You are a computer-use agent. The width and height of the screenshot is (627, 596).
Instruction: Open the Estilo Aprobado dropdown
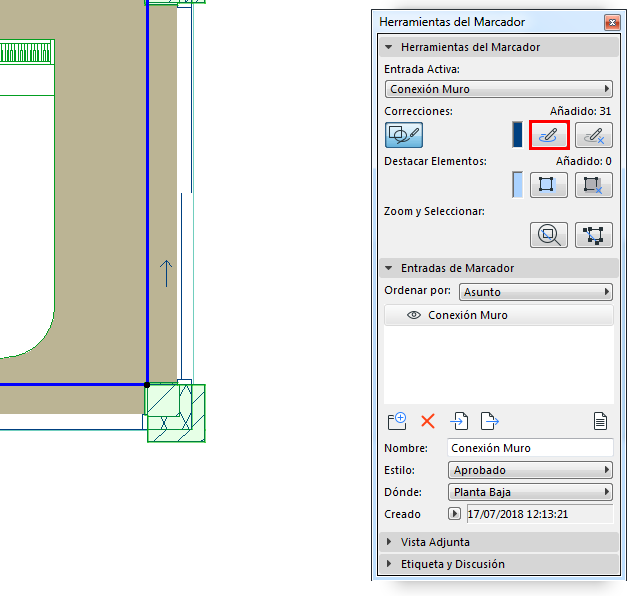click(530, 470)
